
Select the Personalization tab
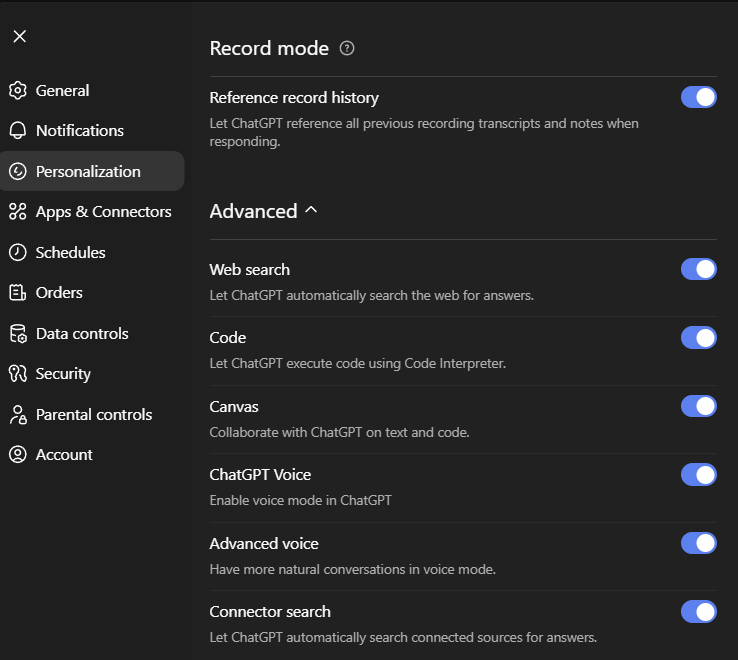coord(88,172)
